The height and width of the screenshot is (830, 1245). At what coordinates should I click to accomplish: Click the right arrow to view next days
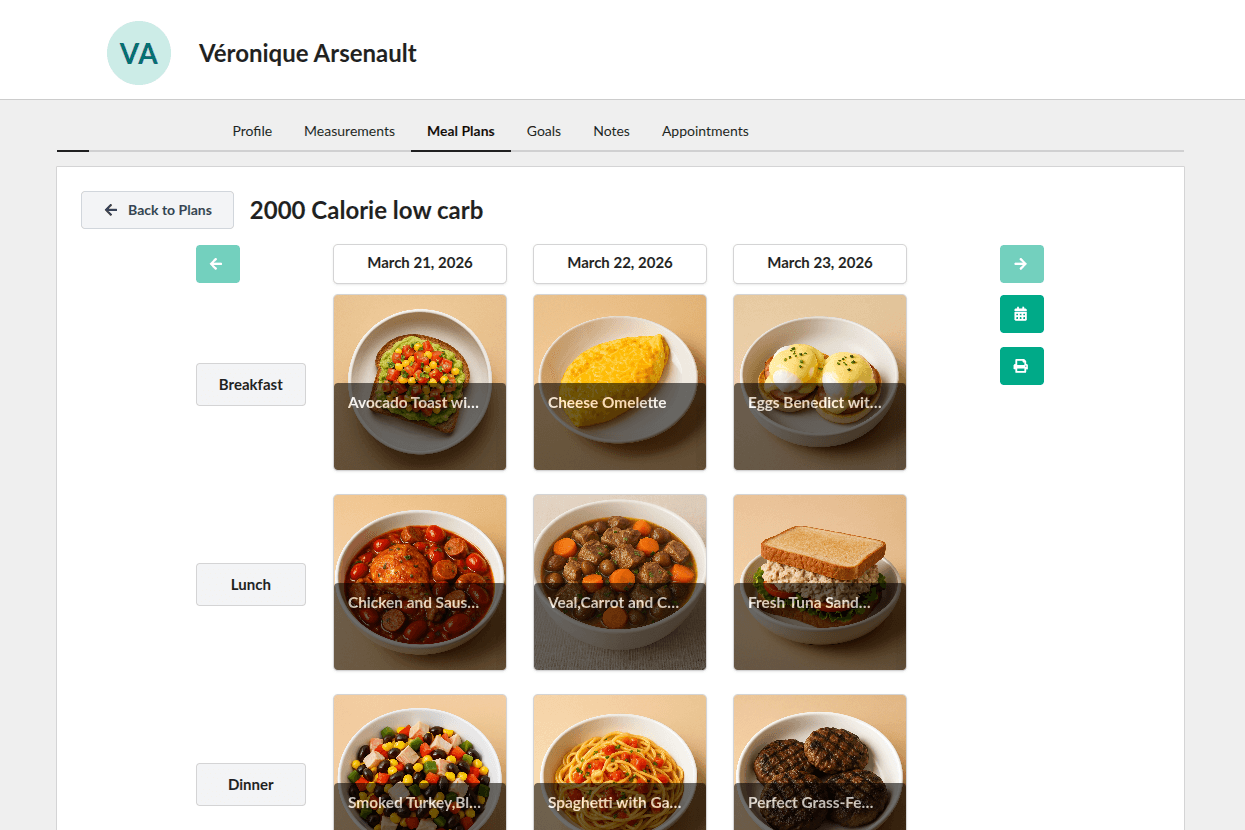1021,263
